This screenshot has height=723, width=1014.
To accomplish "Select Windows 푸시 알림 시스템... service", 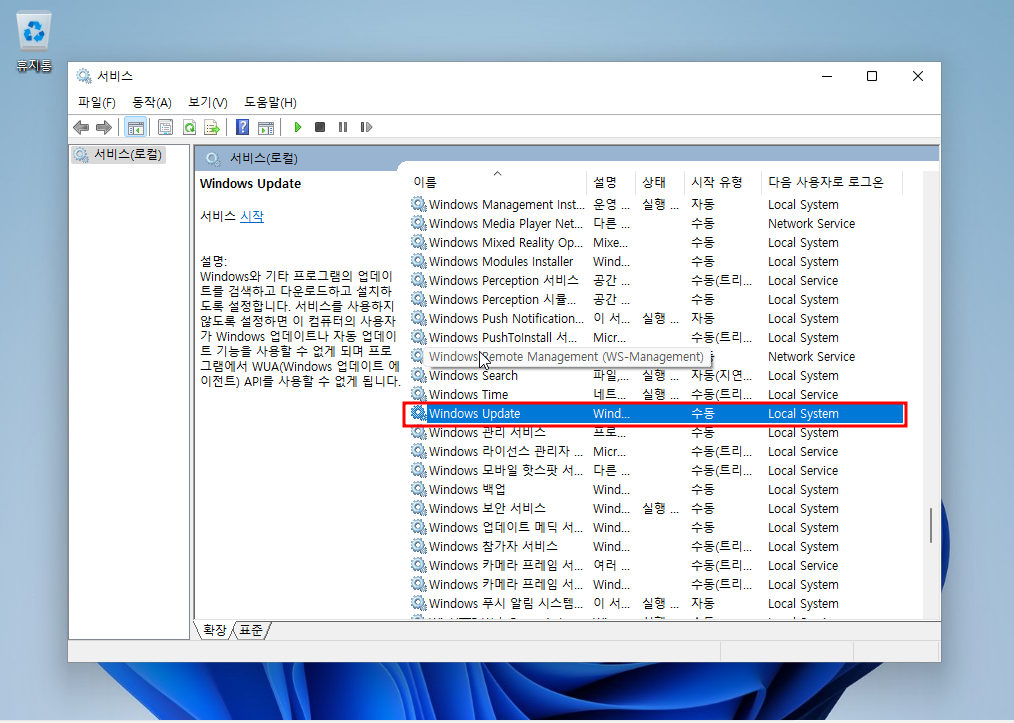I will (x=656, y=603).
